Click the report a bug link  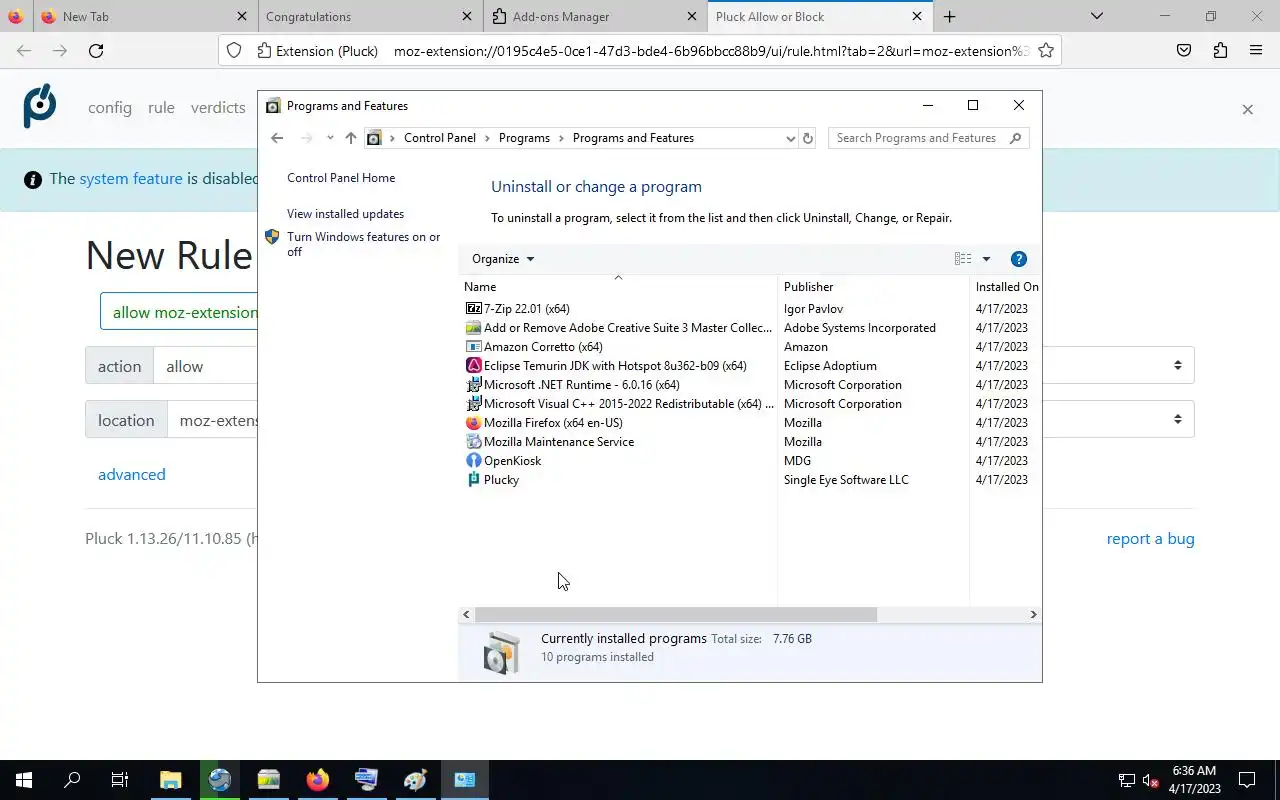[1150, 539]
